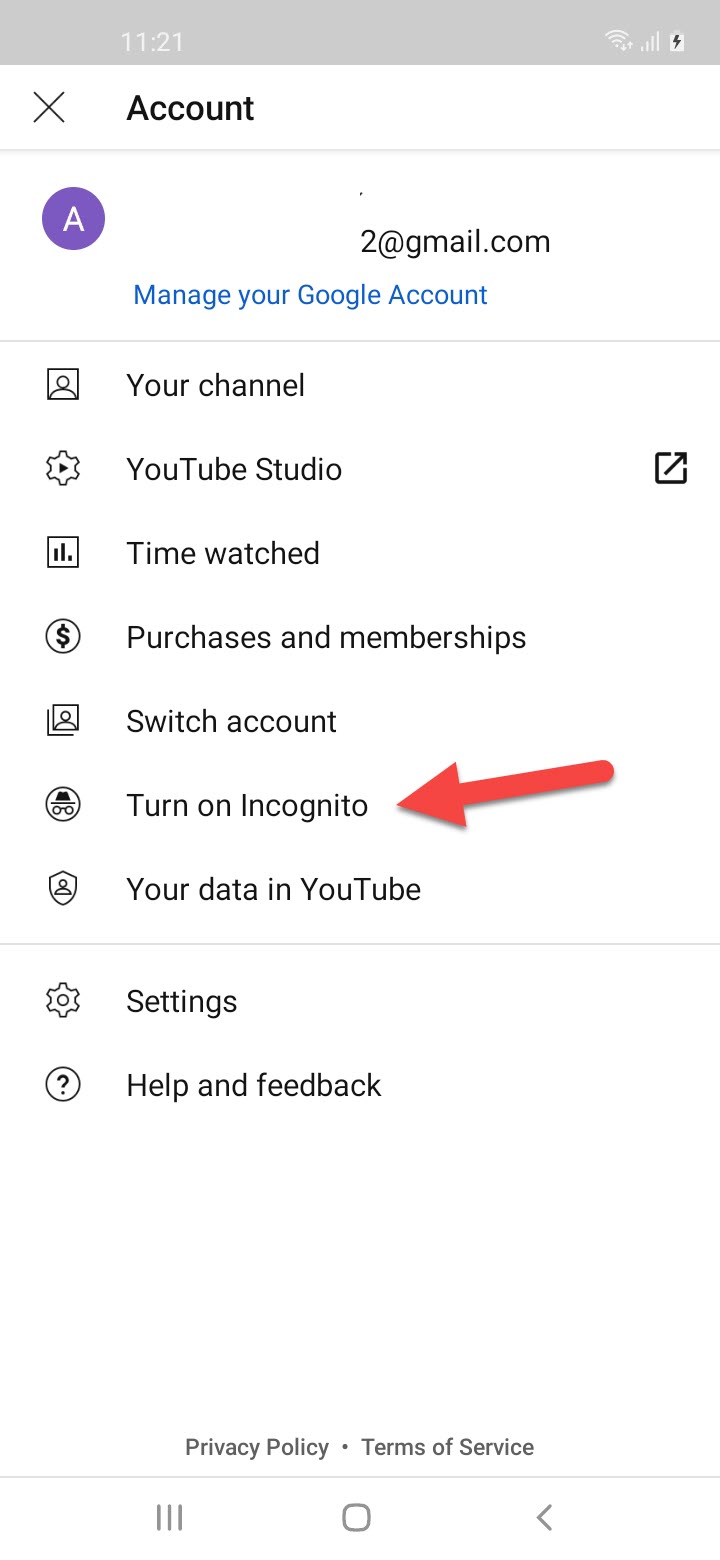Tap the YouTube Studio gear icon
Image resolution: width=720 pixels, height=1560 pixels.
tap(63, 469)
